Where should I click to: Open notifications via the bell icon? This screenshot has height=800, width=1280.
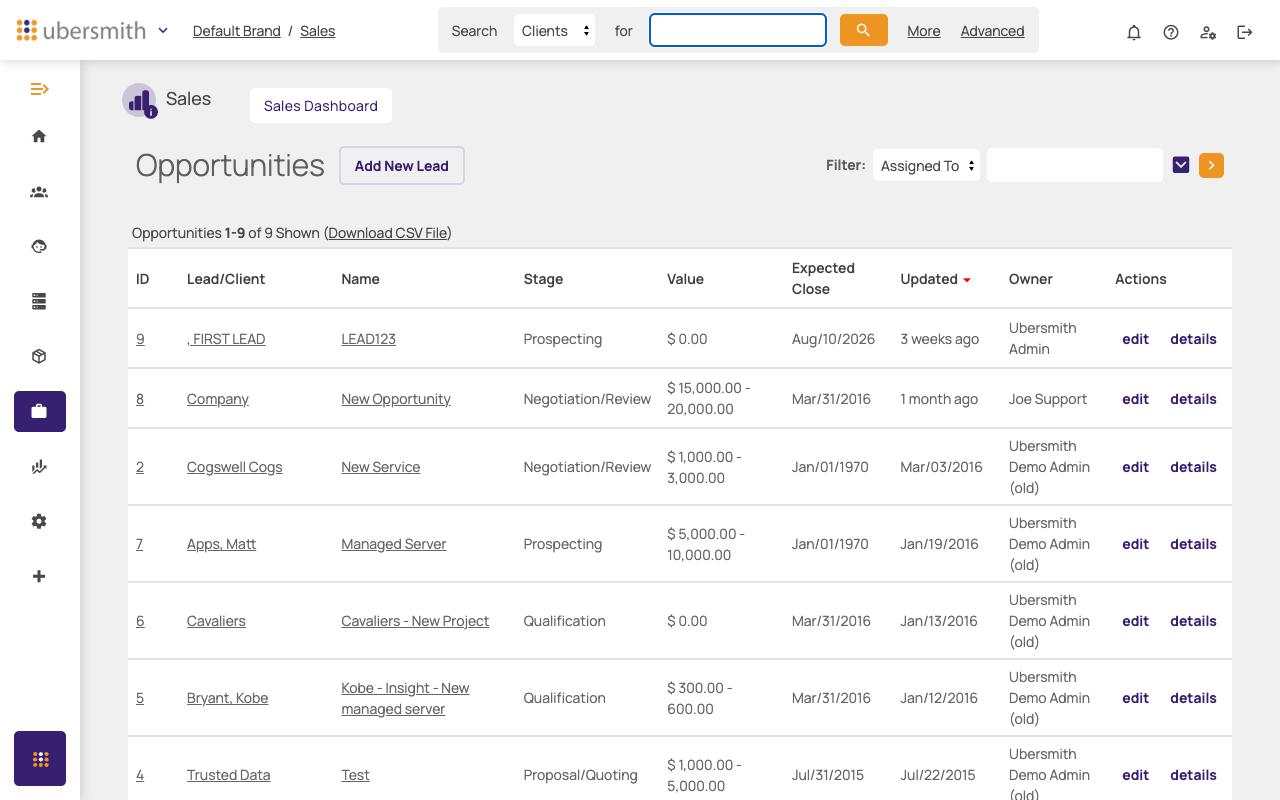pos(1134,32)
